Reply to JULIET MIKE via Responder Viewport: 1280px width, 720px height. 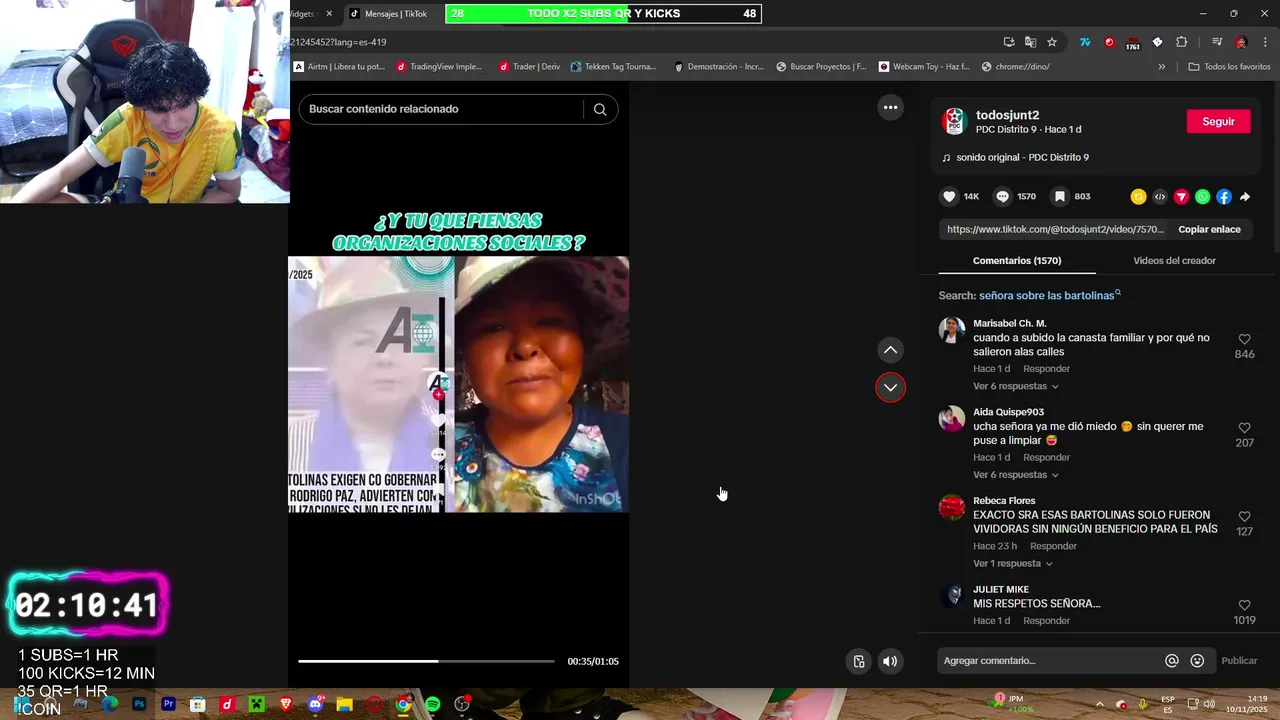click(x=1046, y=621)
